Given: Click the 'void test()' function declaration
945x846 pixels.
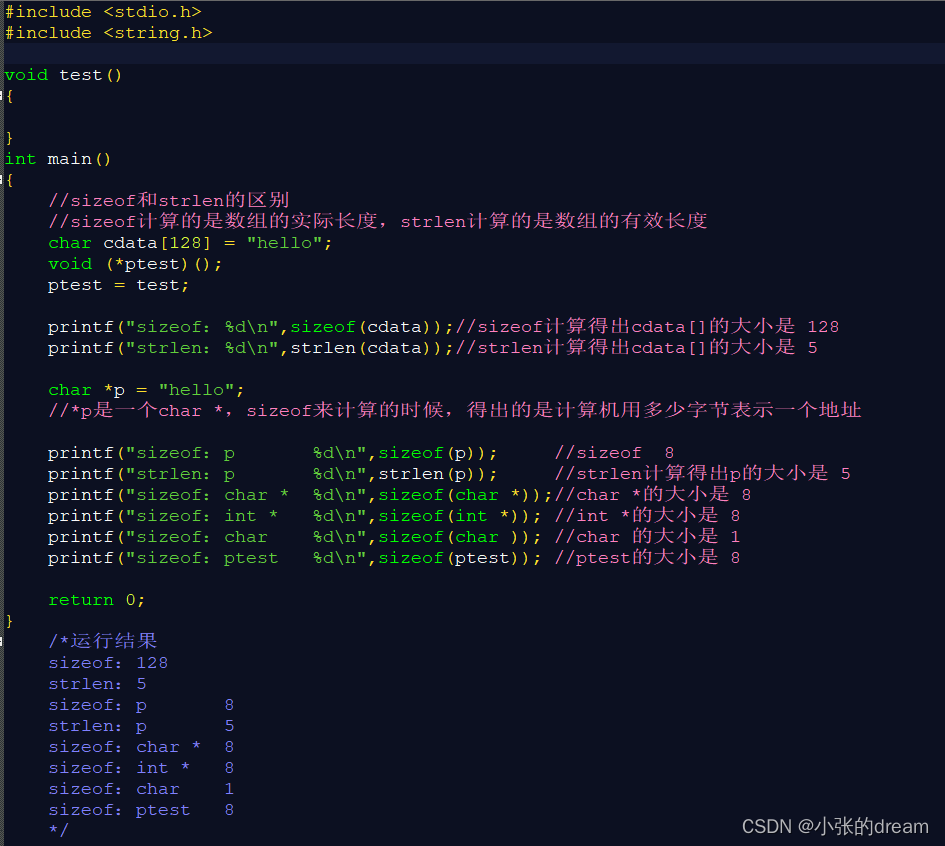Looking at the screenshot, I should point(63,75).
